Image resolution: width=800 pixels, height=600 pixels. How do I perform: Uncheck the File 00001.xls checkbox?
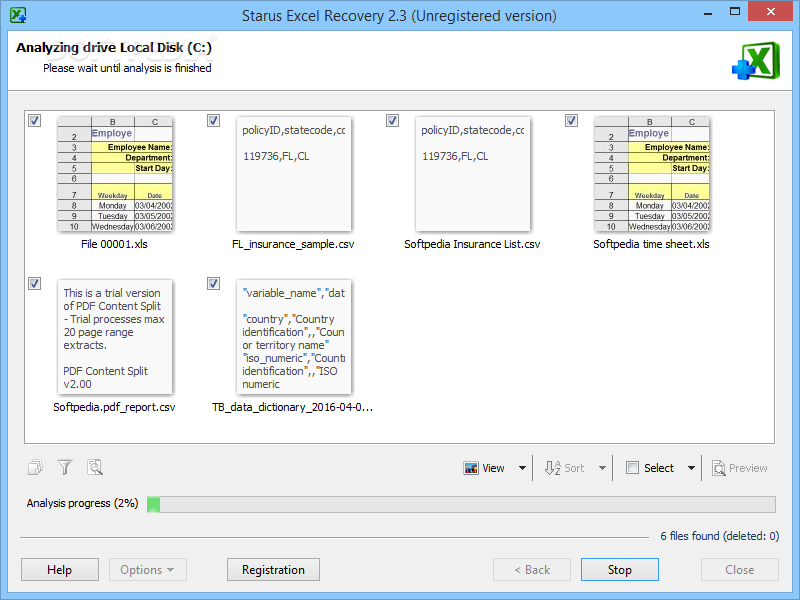pos(34,120)
